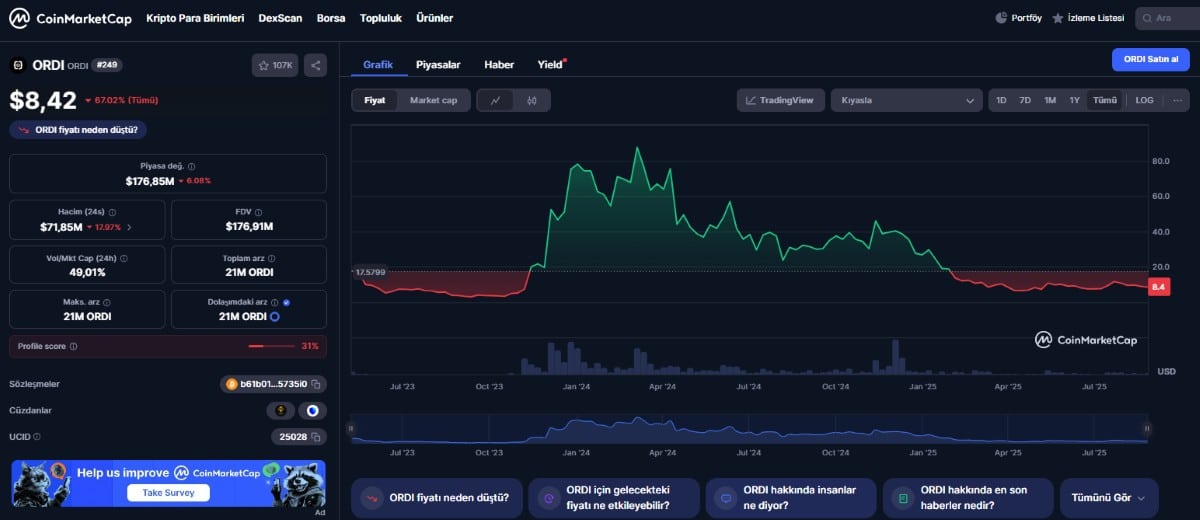Ask ORDI hakkında insanlar ne diyor?
Viewport: 1200px width, 520px height.
(x=791, y=497)
